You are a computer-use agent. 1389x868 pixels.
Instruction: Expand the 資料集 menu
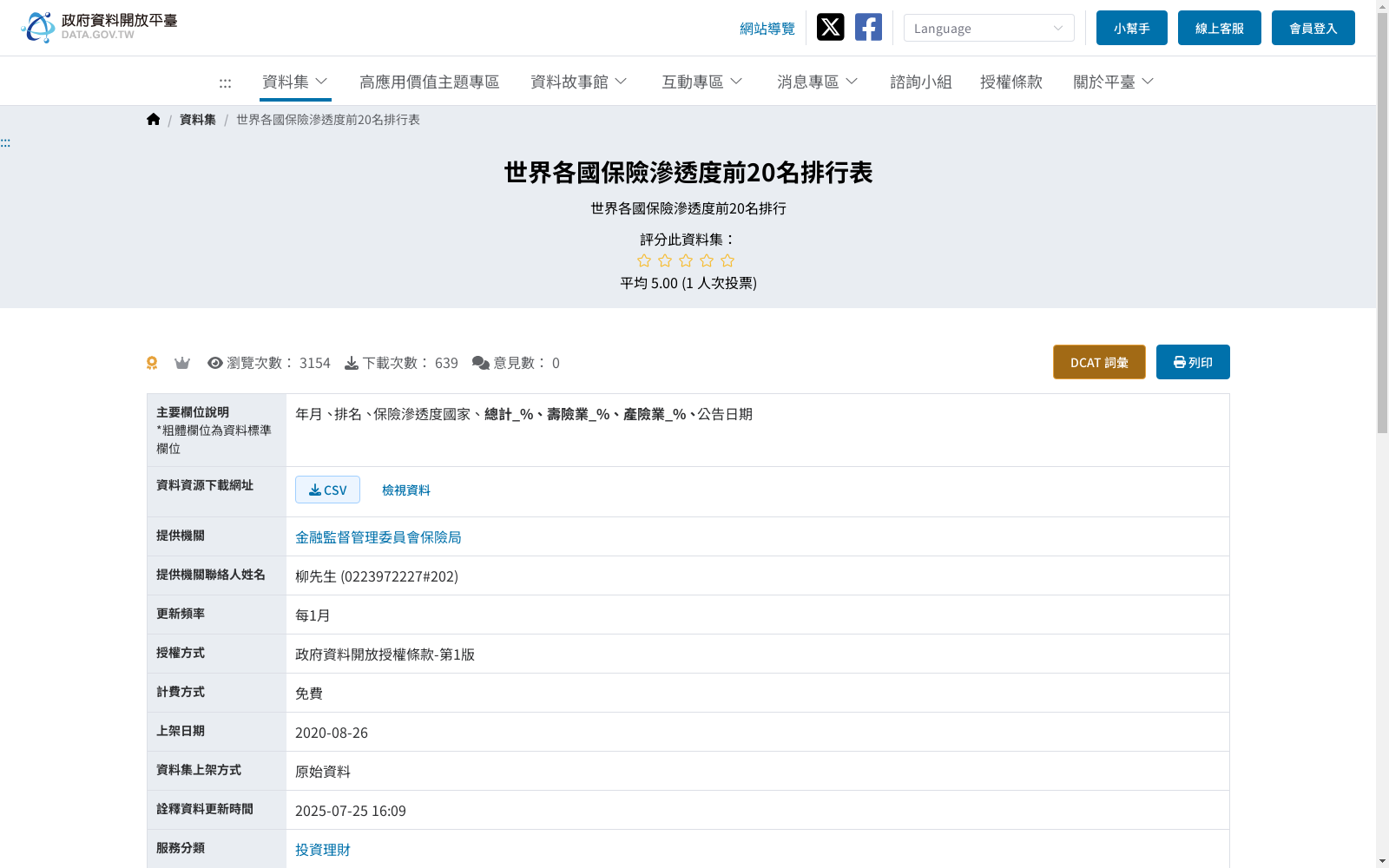click(x=295, y=82)
